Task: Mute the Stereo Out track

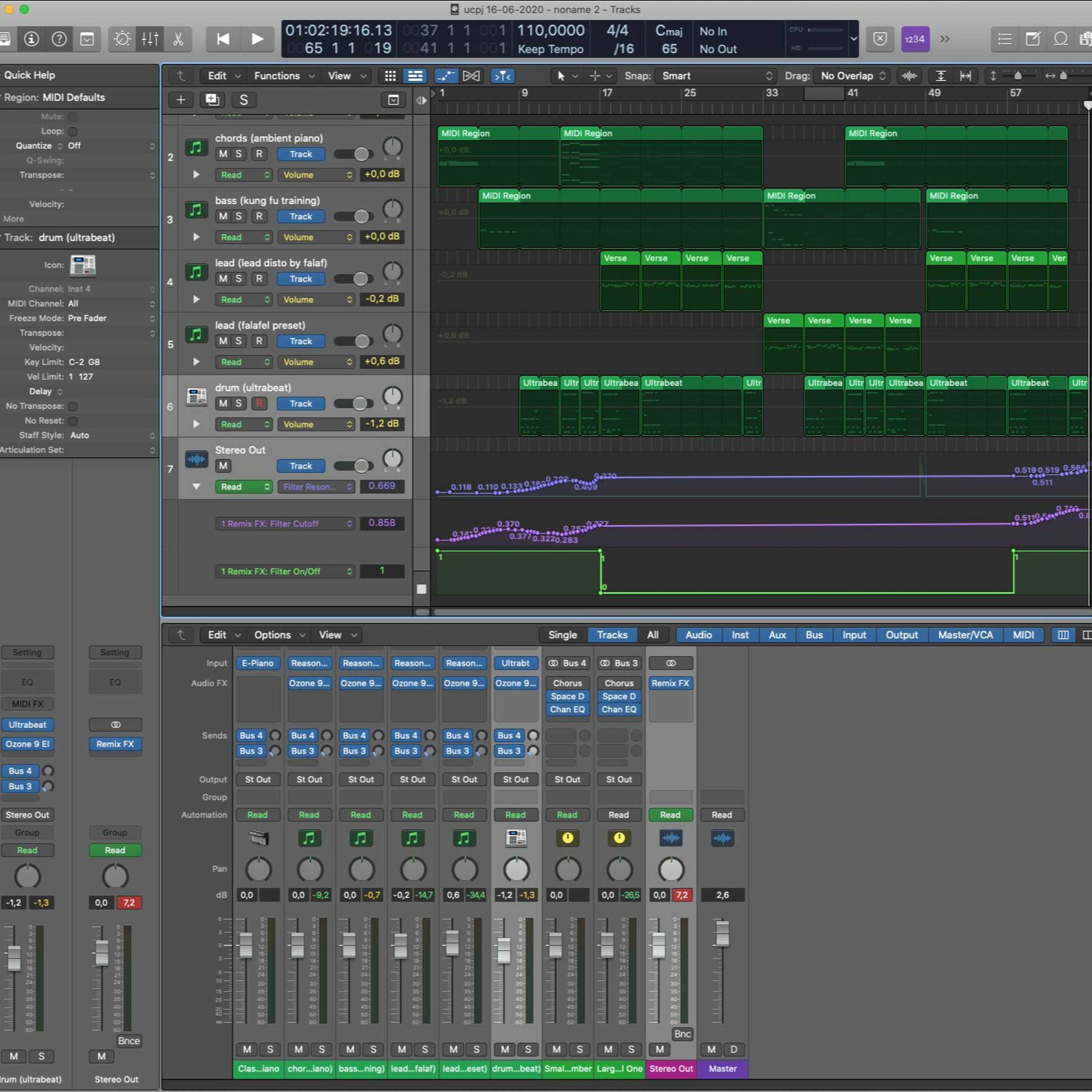Action: [223, 466]
